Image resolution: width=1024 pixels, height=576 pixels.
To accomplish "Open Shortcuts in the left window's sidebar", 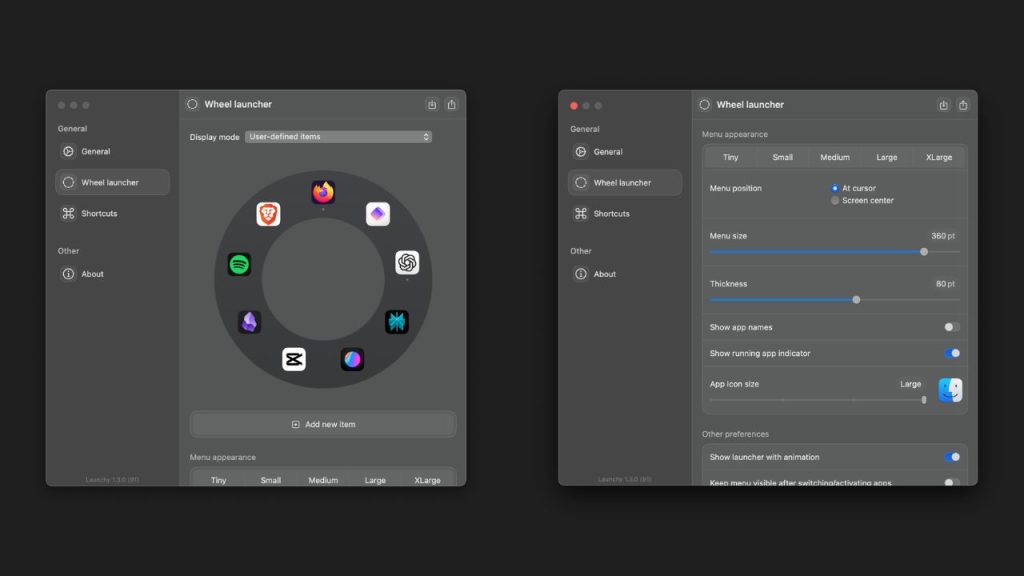I will [99, 213].
